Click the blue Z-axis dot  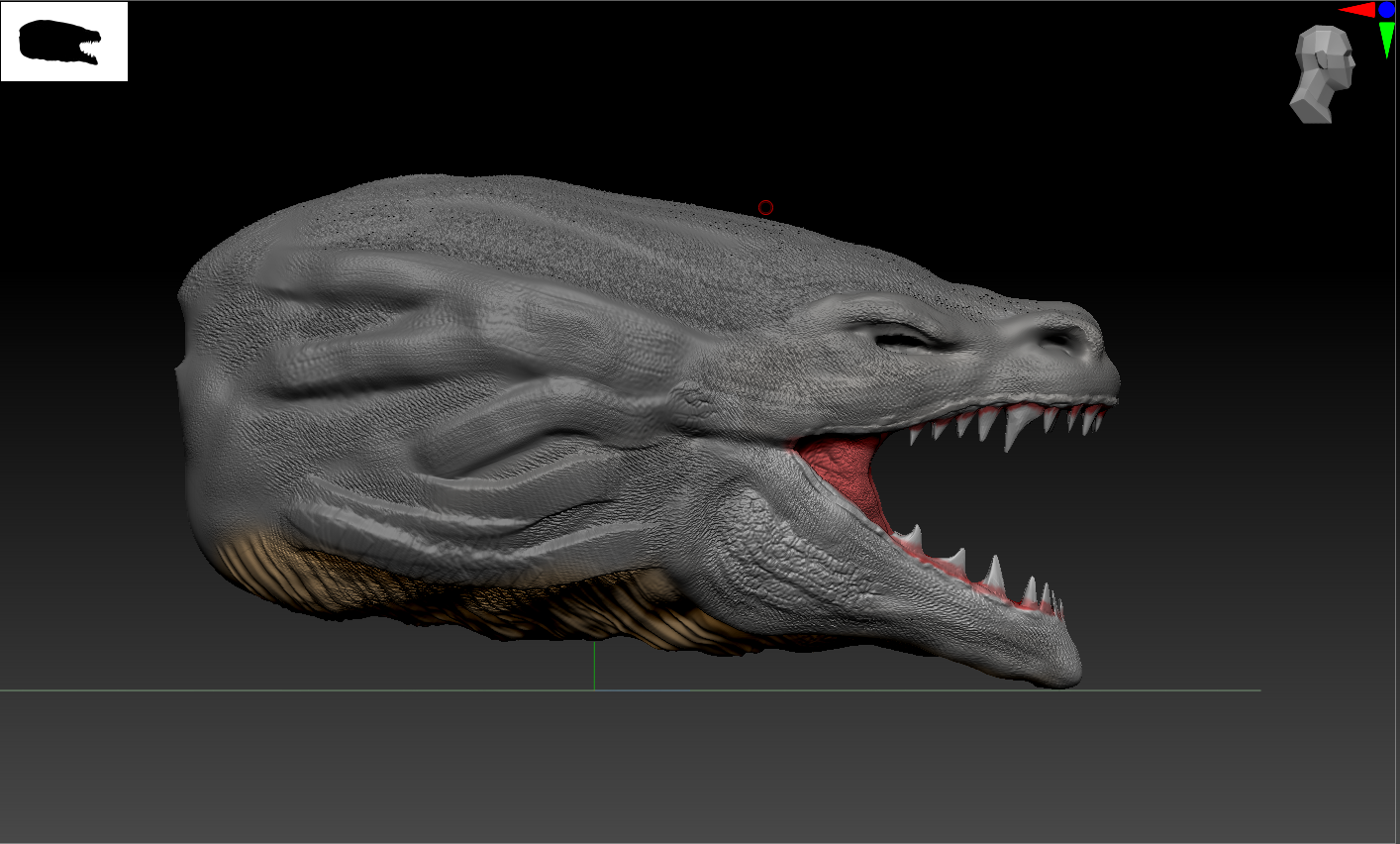point(1387,10)
